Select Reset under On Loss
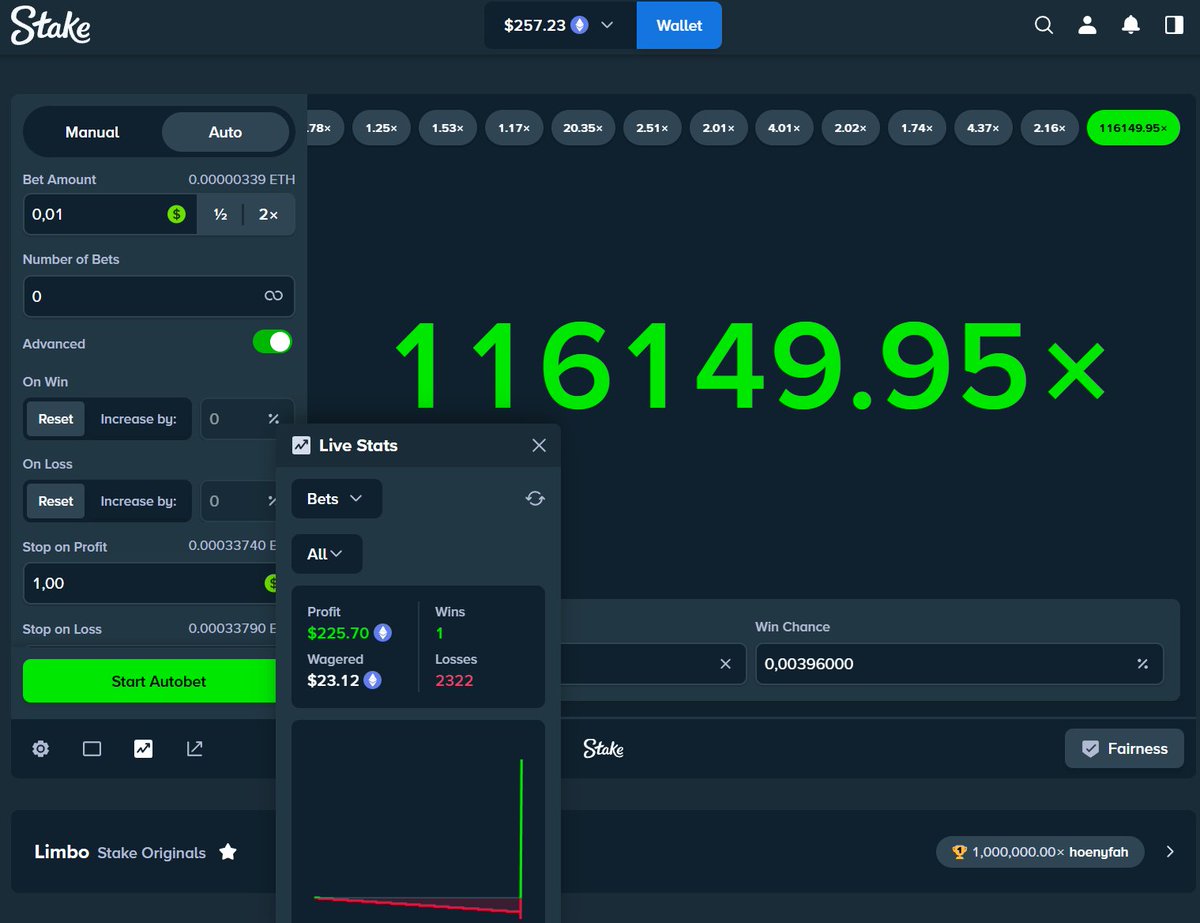This screenshot has height=923, width=1200. point(56,501)
